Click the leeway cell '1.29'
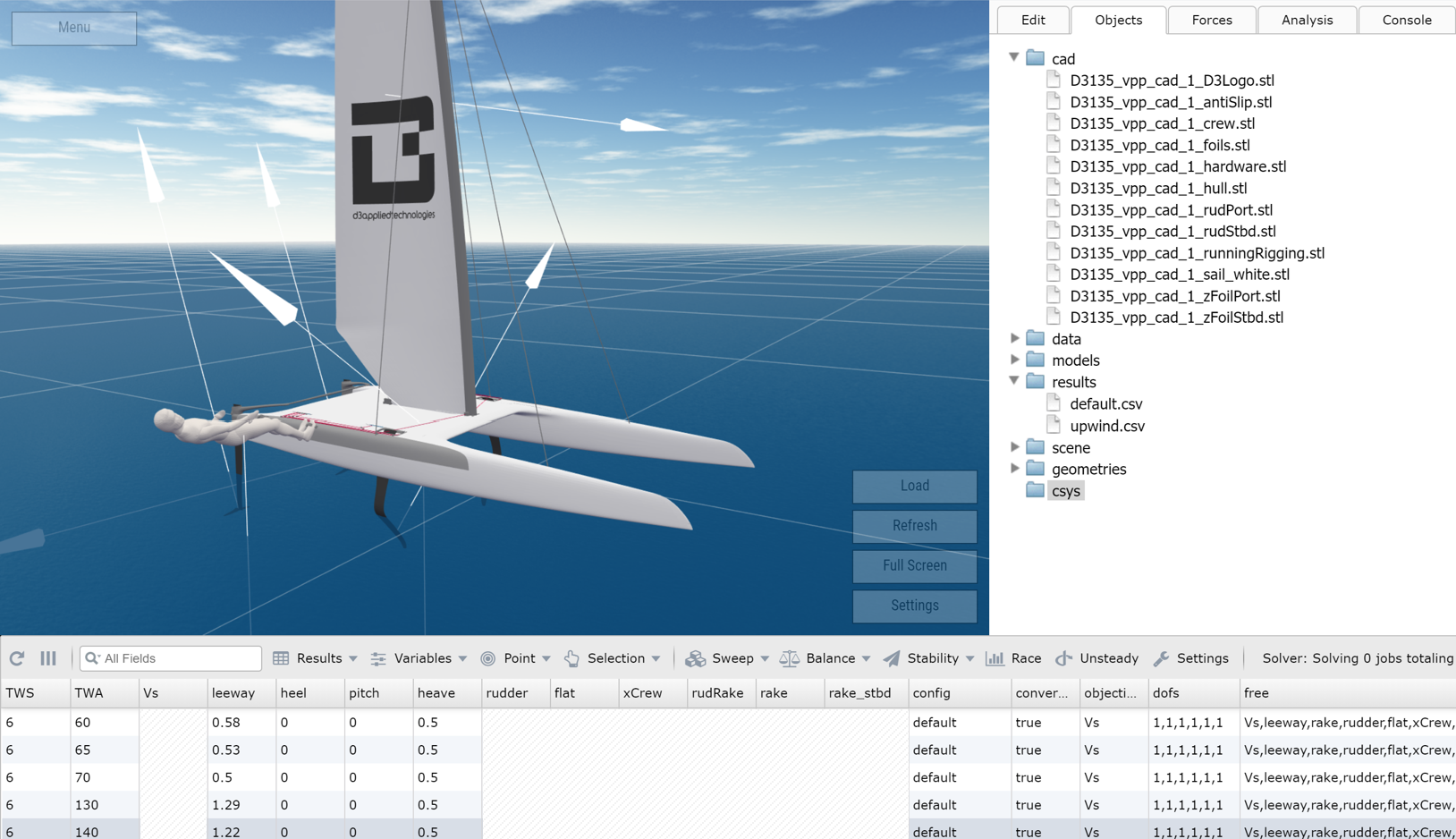This screenshot has height=839, width=1456. point(241,805)
